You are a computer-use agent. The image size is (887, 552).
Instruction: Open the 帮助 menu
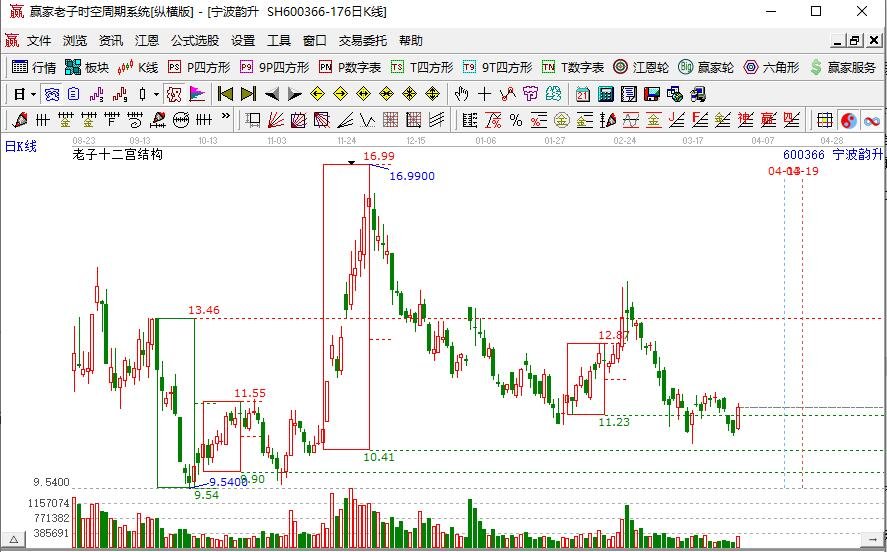411,41
